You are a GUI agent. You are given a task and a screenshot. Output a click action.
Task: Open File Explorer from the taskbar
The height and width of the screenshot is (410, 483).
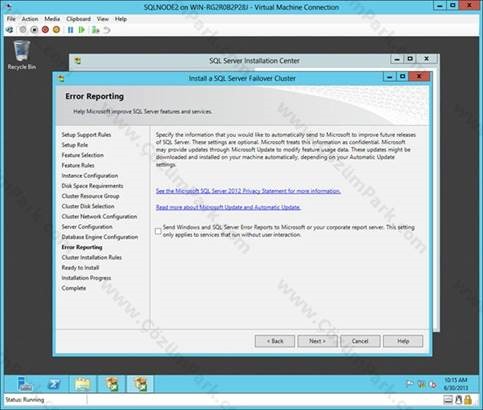point(83,384)
